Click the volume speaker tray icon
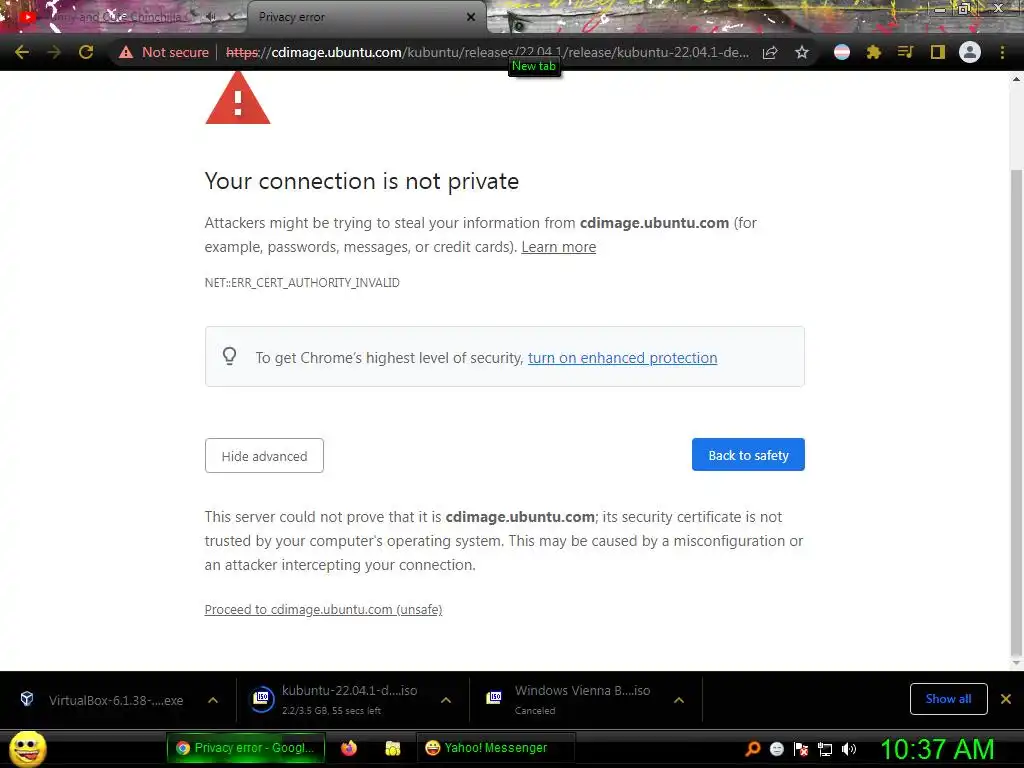Viewport: 1024px width, 768px height. 849,749
